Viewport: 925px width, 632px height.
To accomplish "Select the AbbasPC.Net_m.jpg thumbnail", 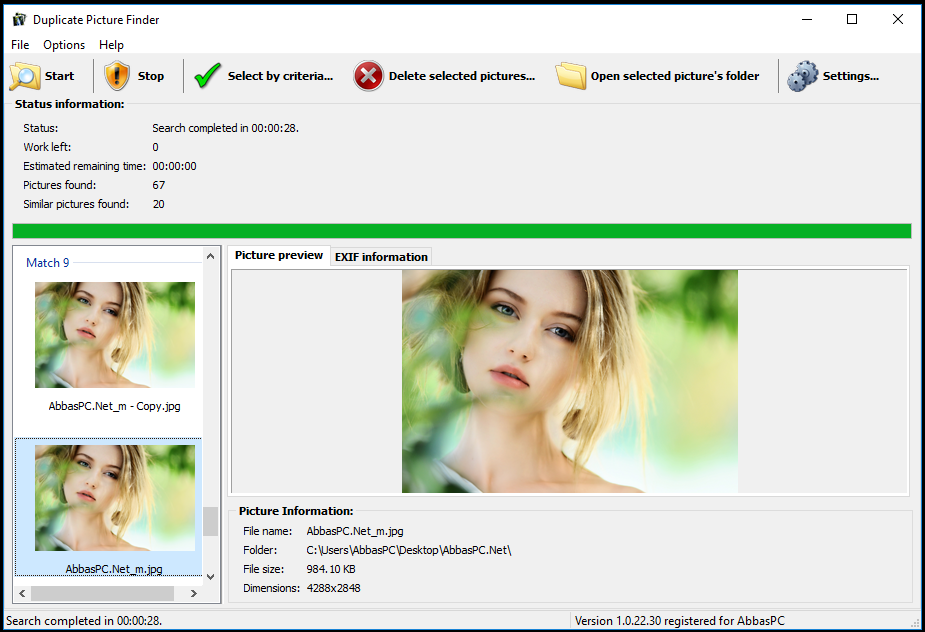I will click(x=114, y=497).
